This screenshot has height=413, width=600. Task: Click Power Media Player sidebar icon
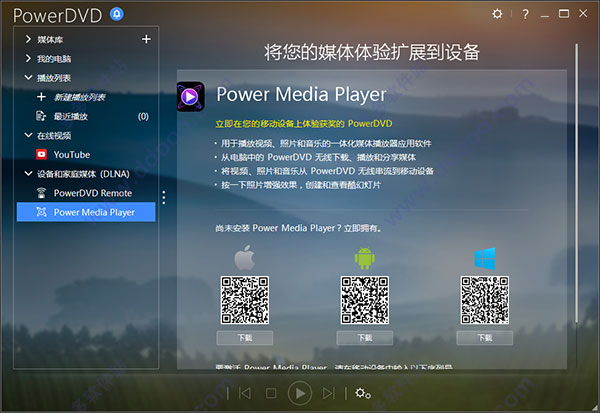coord(41,212)
